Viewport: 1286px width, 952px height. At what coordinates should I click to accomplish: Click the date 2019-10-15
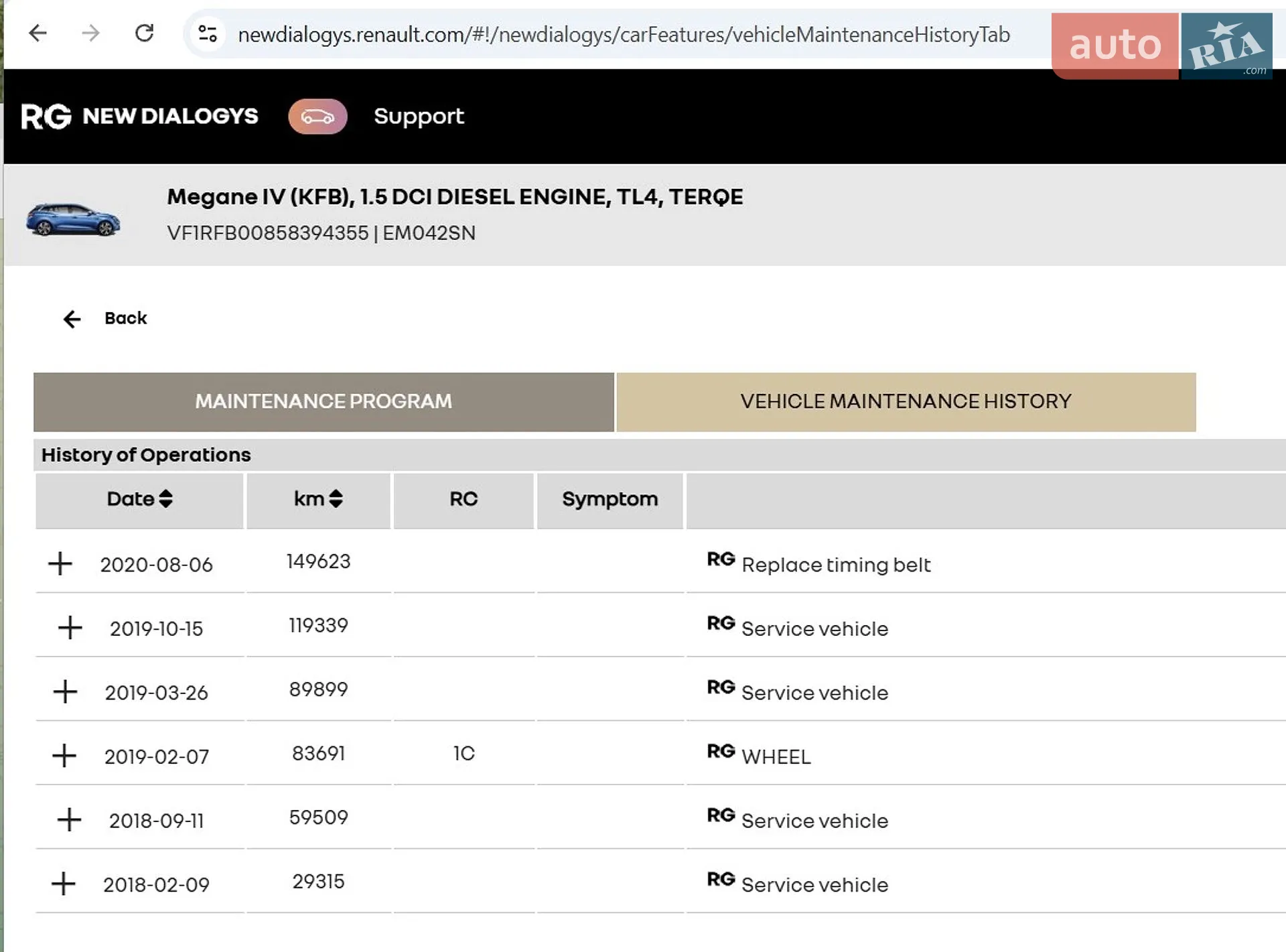click(156, 628)
